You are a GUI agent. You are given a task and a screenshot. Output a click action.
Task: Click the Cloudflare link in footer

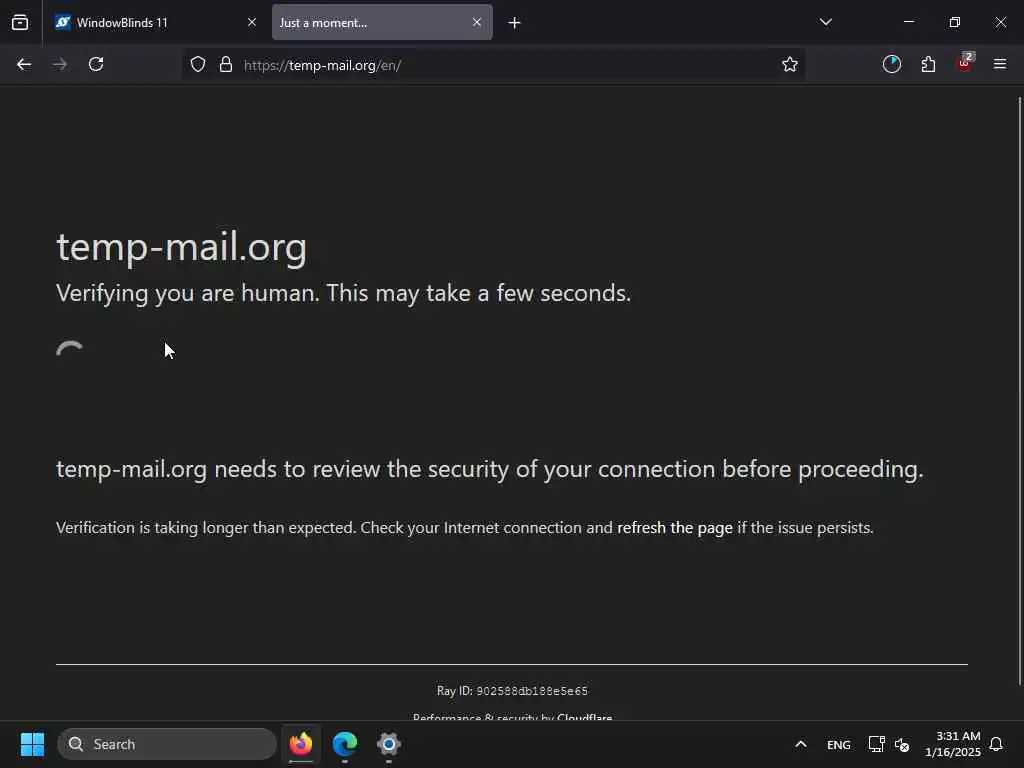click(x=584, y=716)
